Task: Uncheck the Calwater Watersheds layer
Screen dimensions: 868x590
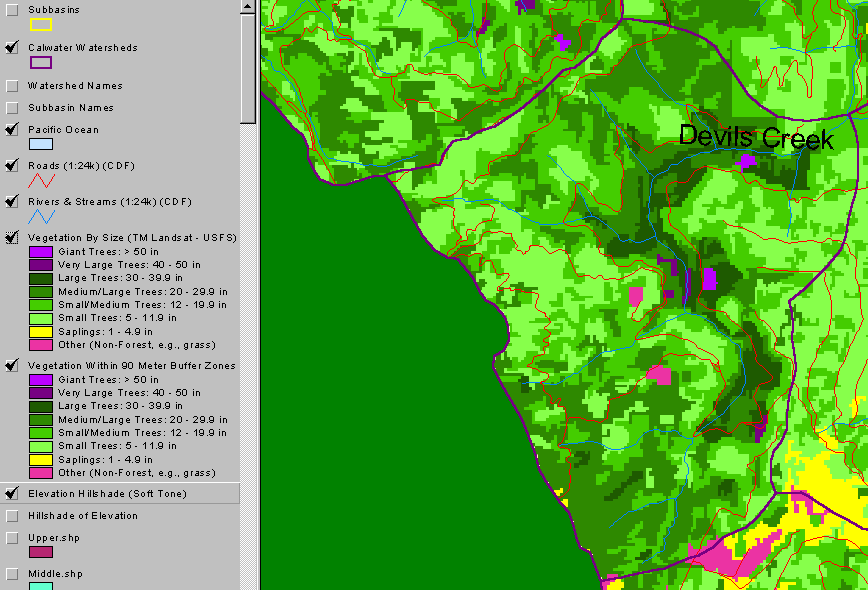Action: 12,48
